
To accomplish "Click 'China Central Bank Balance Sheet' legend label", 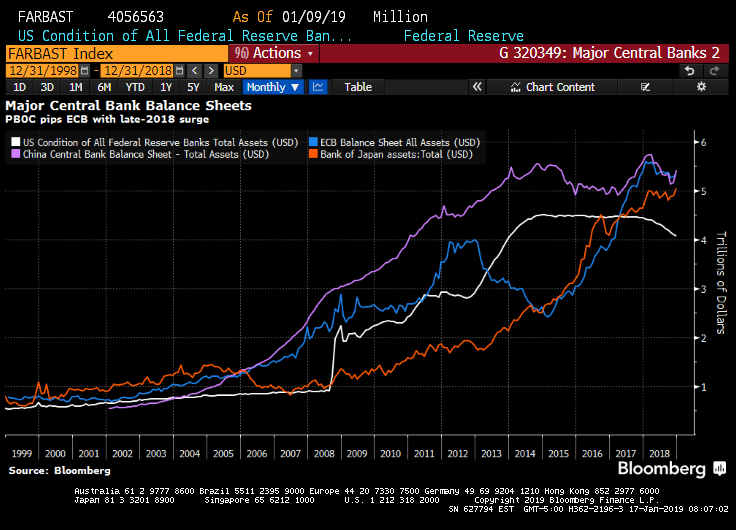I will [x=146, y=154].
